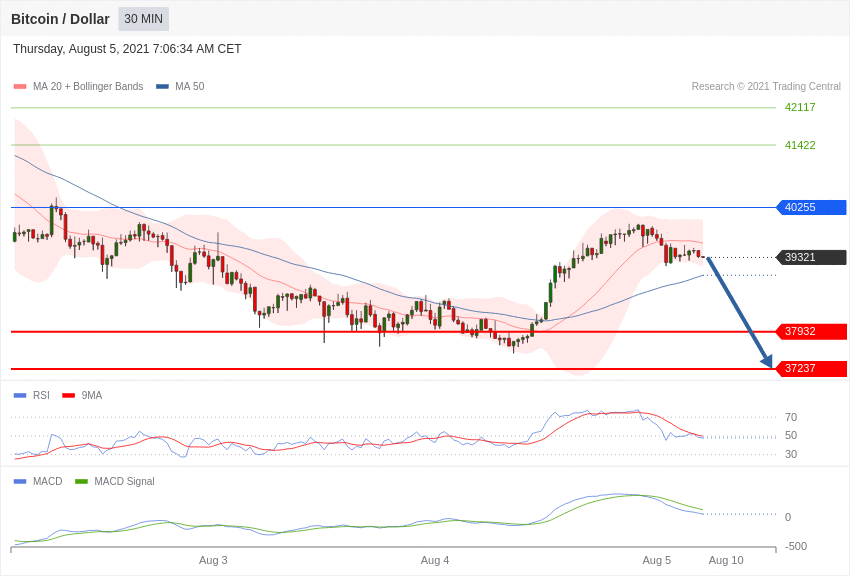This screenshot has height=576, width=850.
Task: Click the green MACD Signal legend swatch
Action: (x=81, y=481)
